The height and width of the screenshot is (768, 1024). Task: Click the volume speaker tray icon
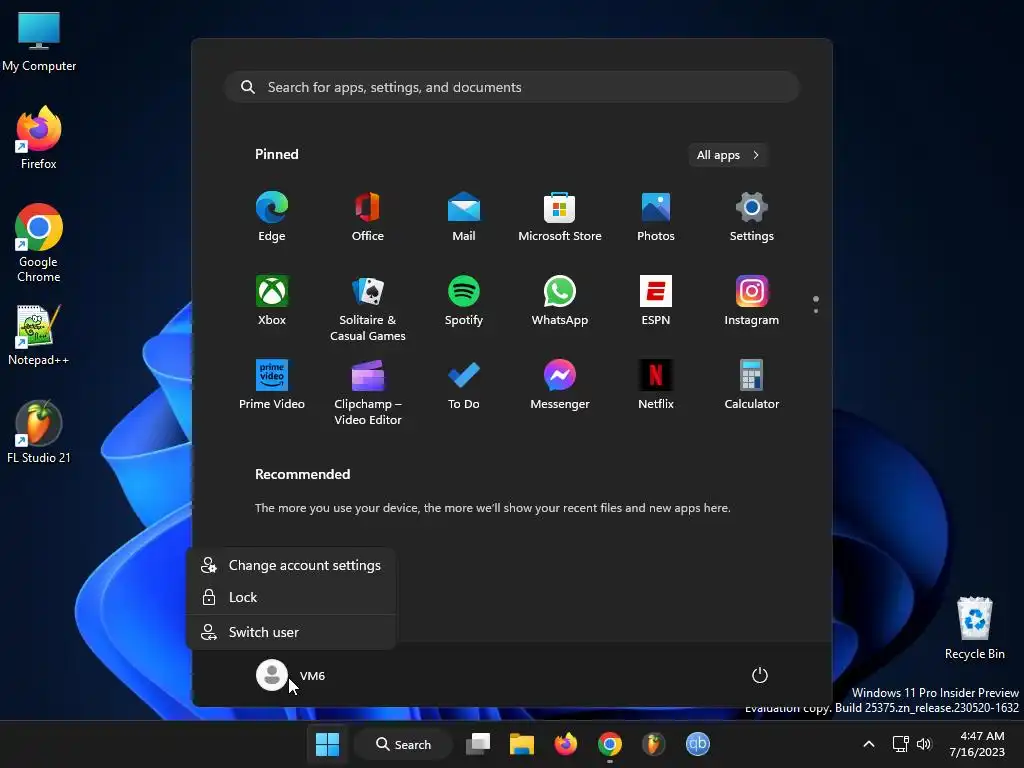click(923, 744)
